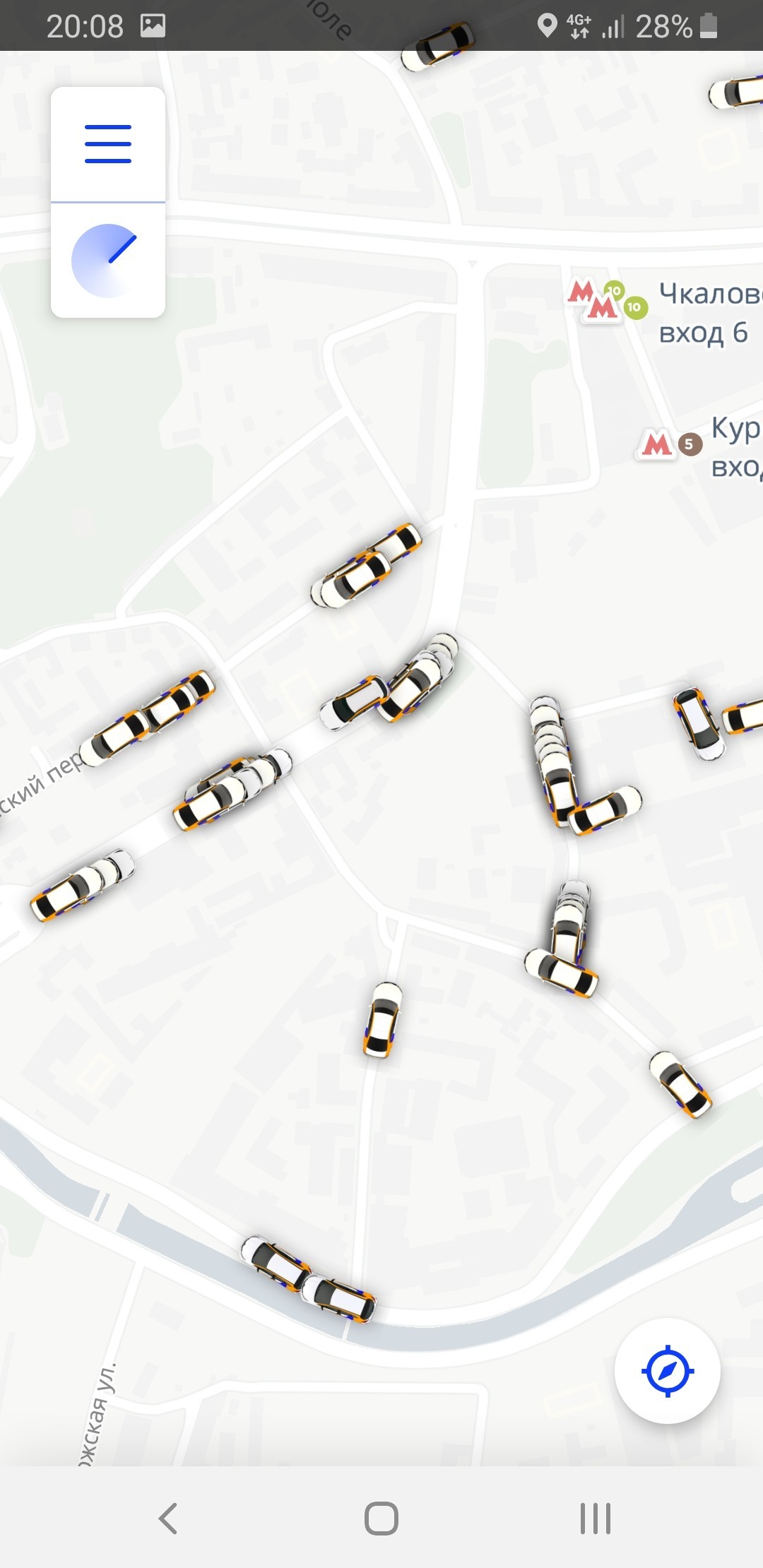Tap the car cluster at the left street end
The width and height of the screenshot is (763, 1568).
[82, 885]
